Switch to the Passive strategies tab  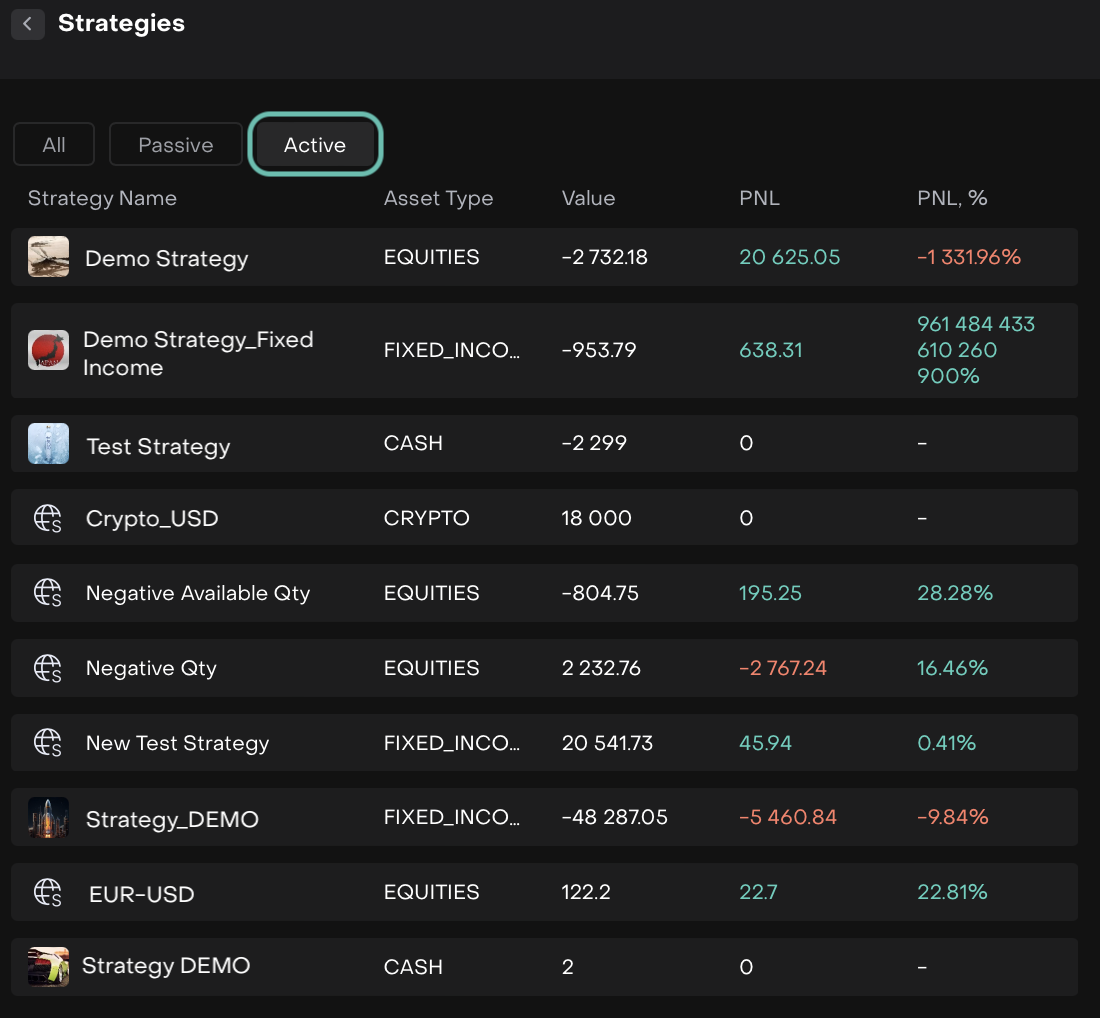175,145
